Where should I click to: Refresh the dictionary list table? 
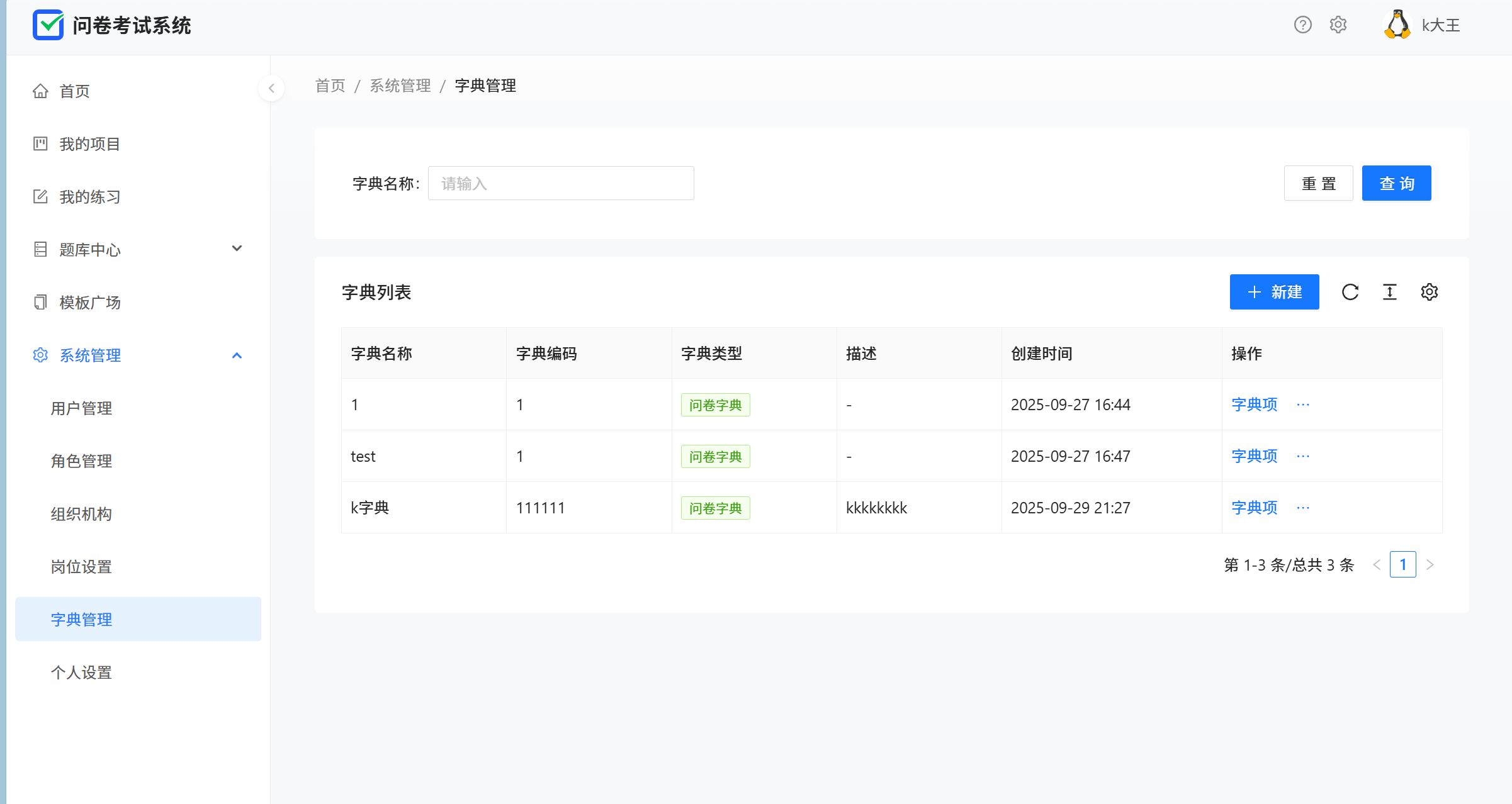pyautogui.click(x=1350, y=292)
